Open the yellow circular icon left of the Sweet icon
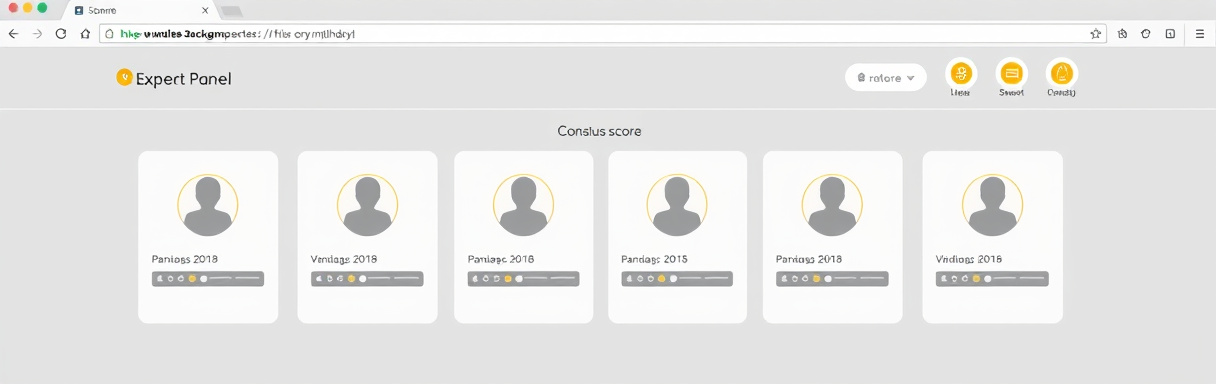This screenshot has width=1216, height=384. (x=961, y=73)
